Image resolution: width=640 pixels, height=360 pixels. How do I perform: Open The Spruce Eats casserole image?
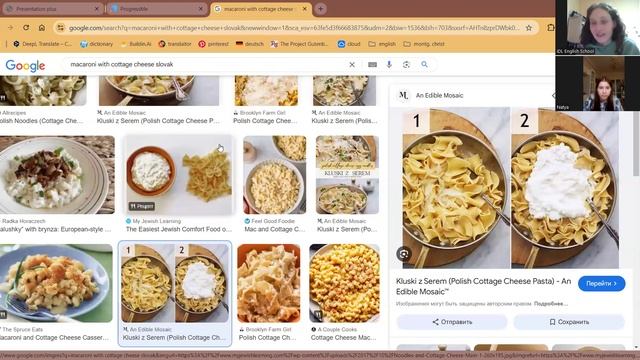pos(56,283)
